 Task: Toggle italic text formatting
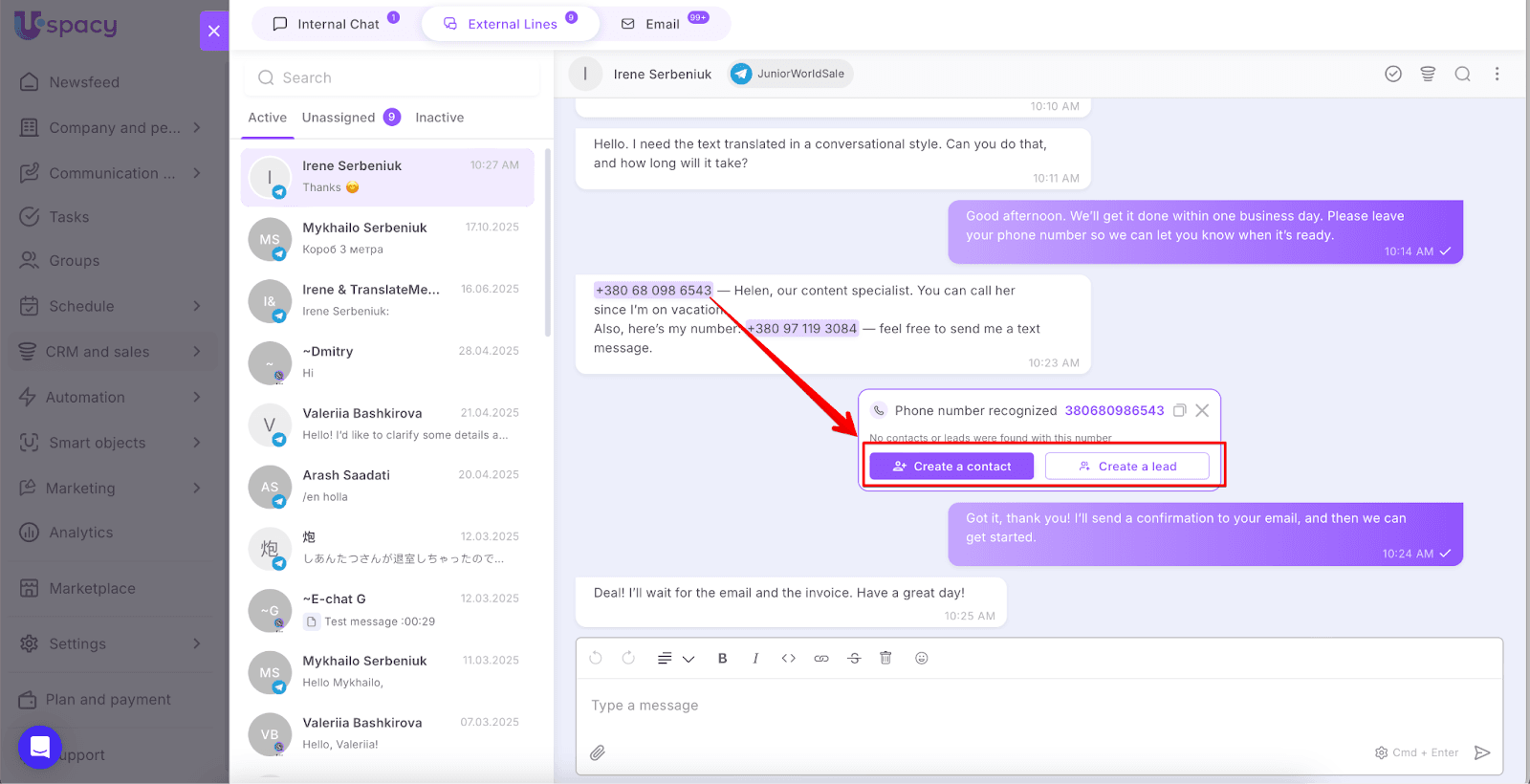click(755, 658)
